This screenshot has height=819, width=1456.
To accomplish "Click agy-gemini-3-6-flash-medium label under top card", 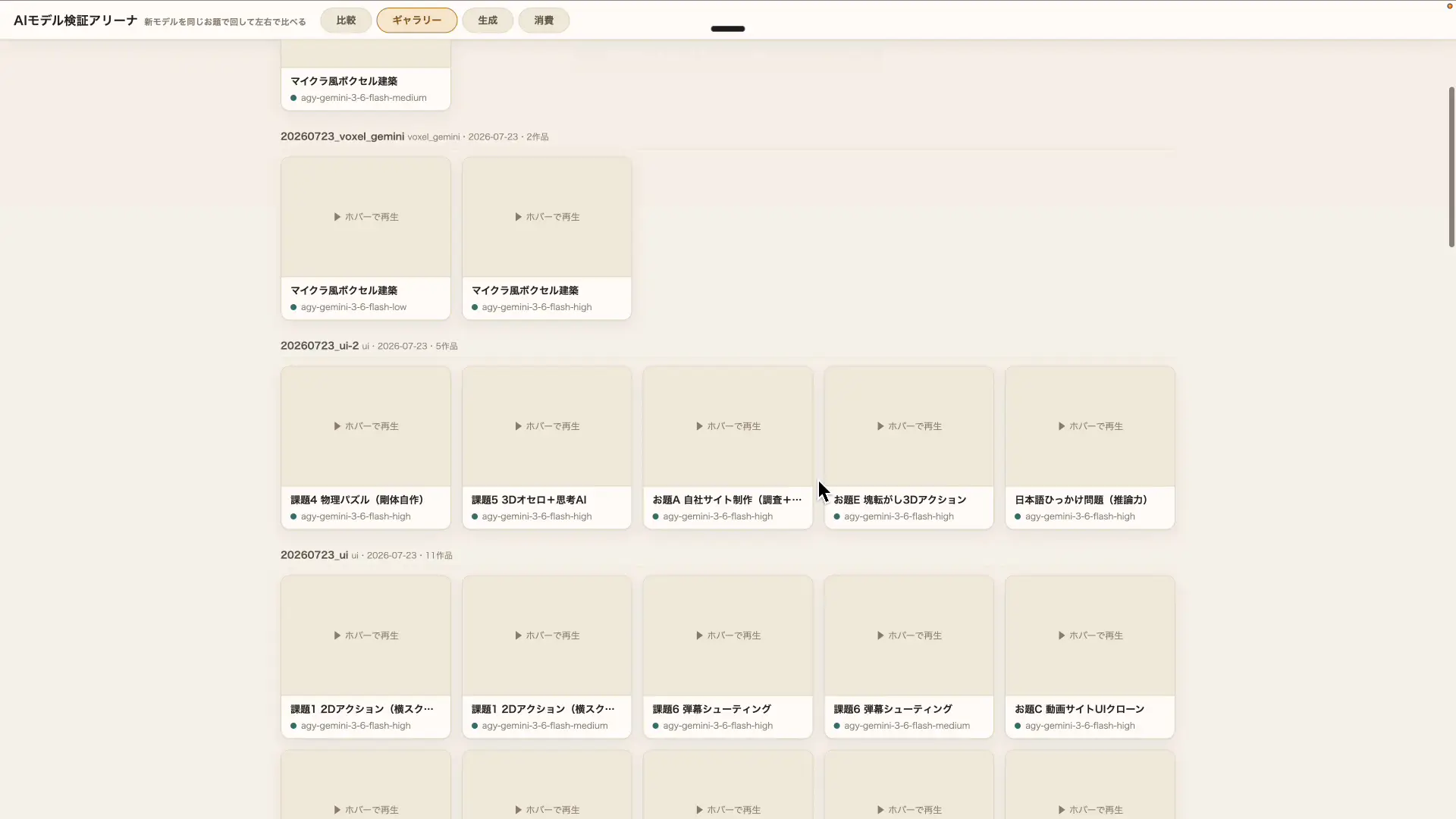I will pos(363,98).
